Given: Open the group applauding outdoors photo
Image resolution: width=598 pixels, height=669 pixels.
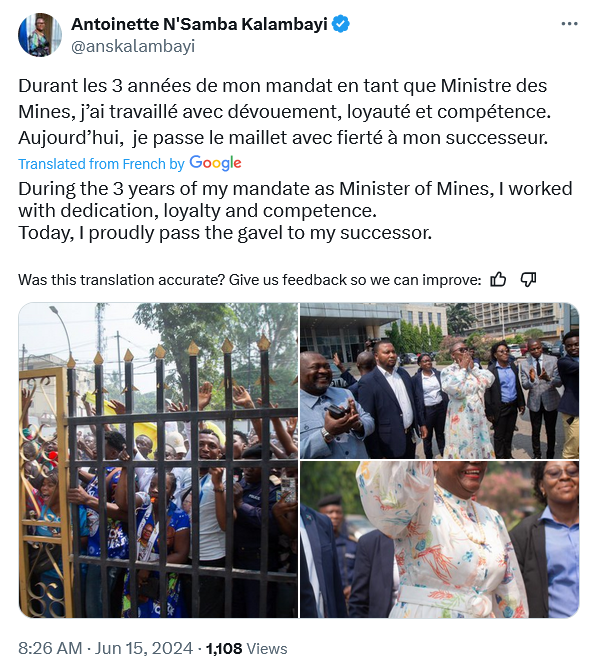Looking at the screenshot, I should (x=440, y=381).
